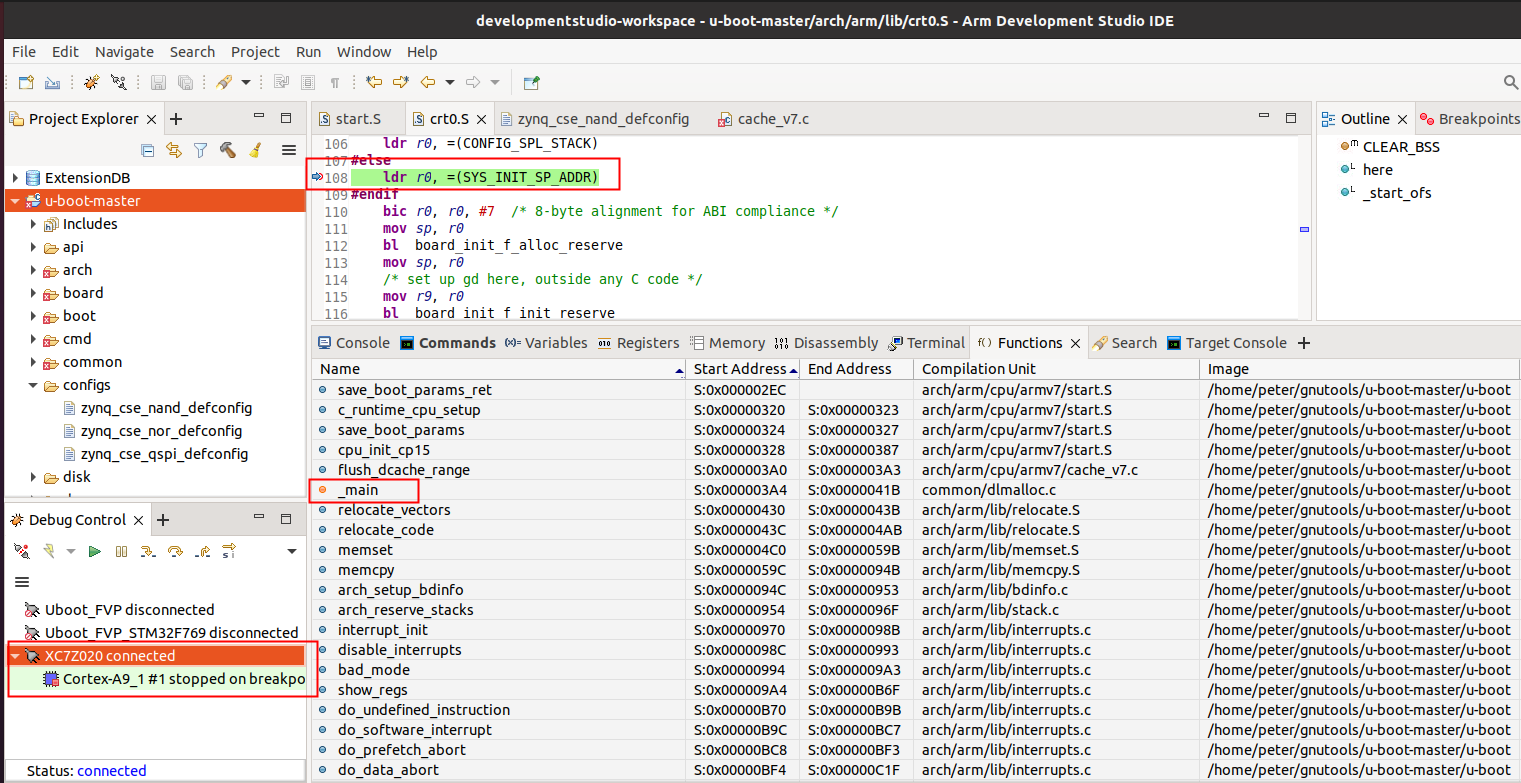
Task: Click the filter funnel icon in Project Explorer
Action: [x=200, y=151]
